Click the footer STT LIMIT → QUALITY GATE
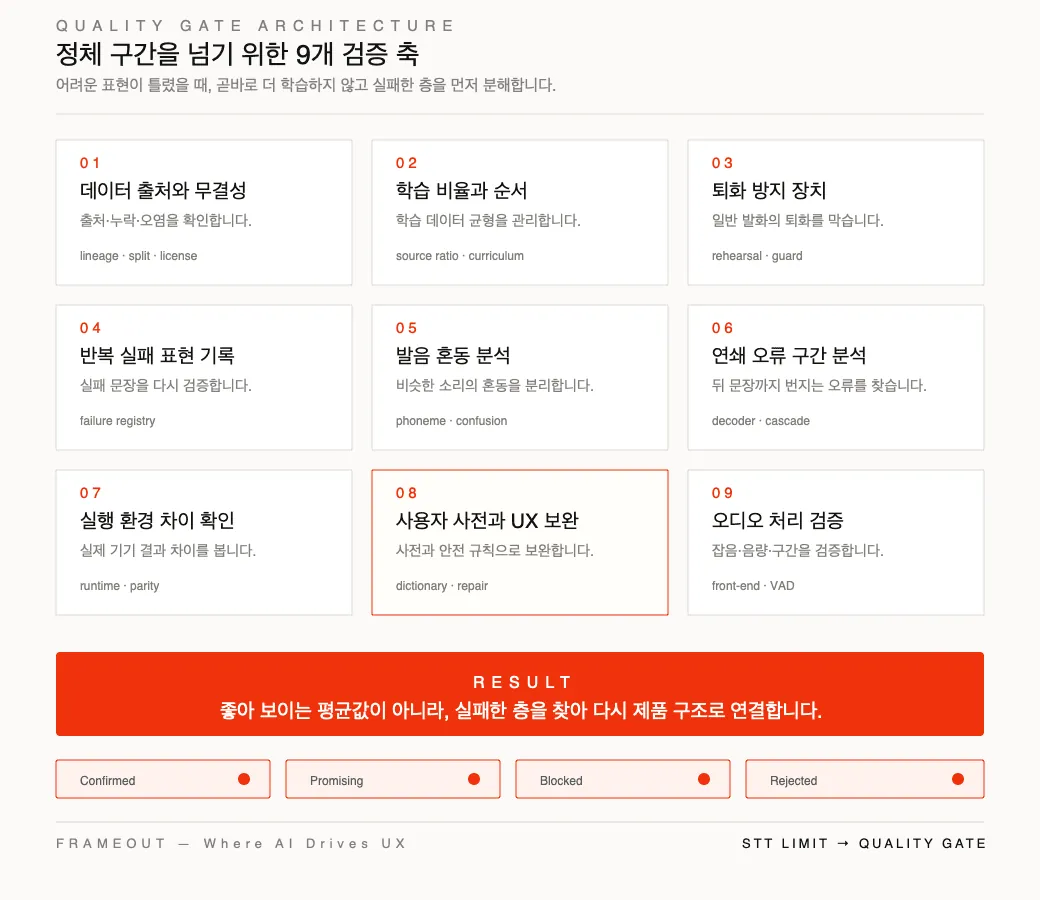The height and width of the screenshot is (900, 1040). pyautogui.click(x=864, y=844)
